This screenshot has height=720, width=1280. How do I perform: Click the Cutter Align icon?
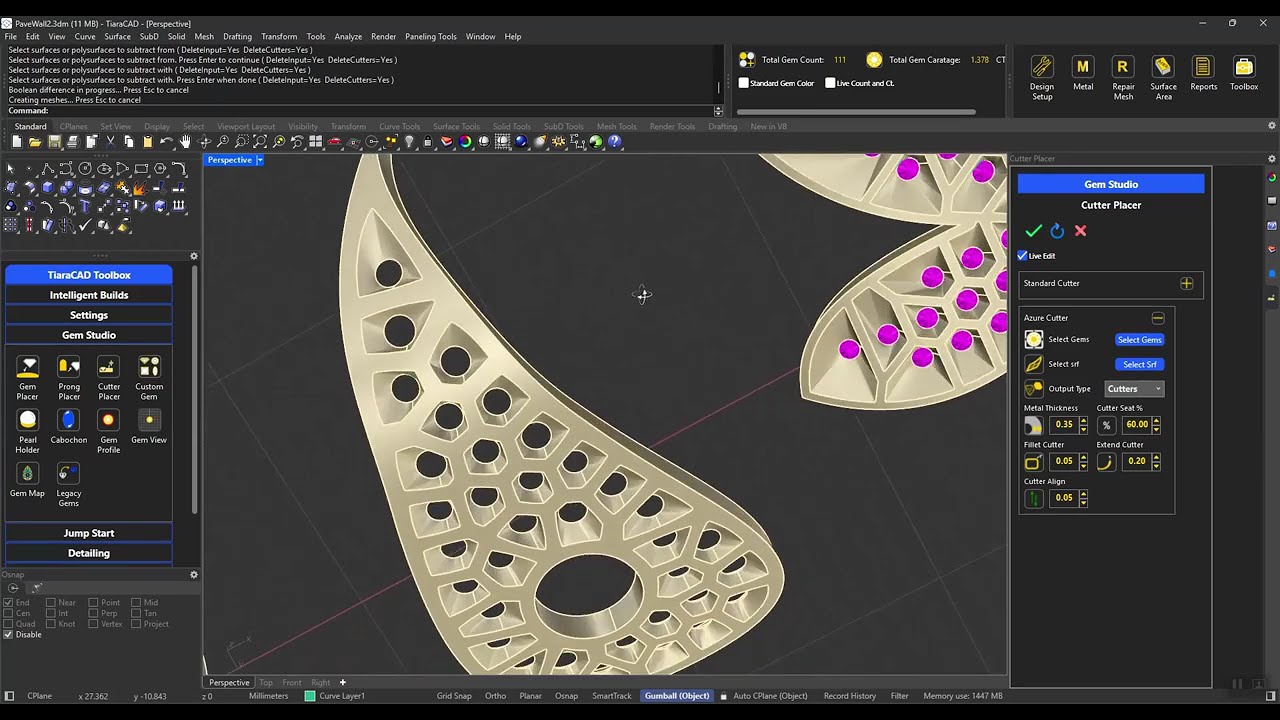point(1034,498)
